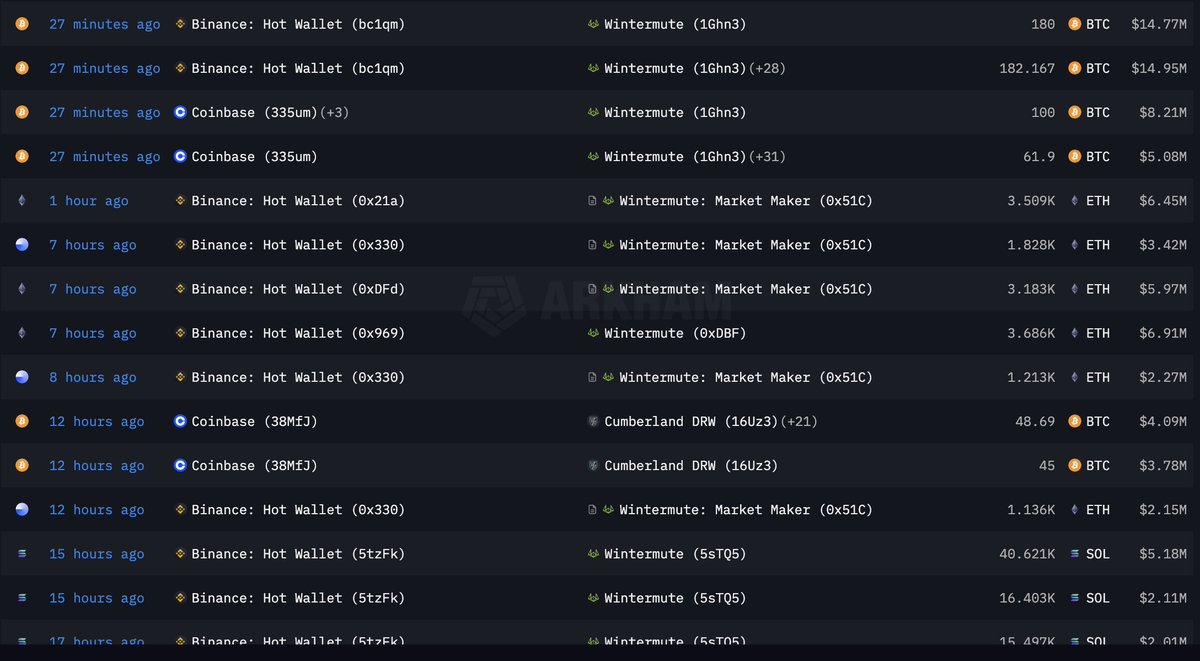Screen dimensions: 1200x661
Task: Click the Coinbase logo on the $8.21M row
Action: (x=180, y=113)
